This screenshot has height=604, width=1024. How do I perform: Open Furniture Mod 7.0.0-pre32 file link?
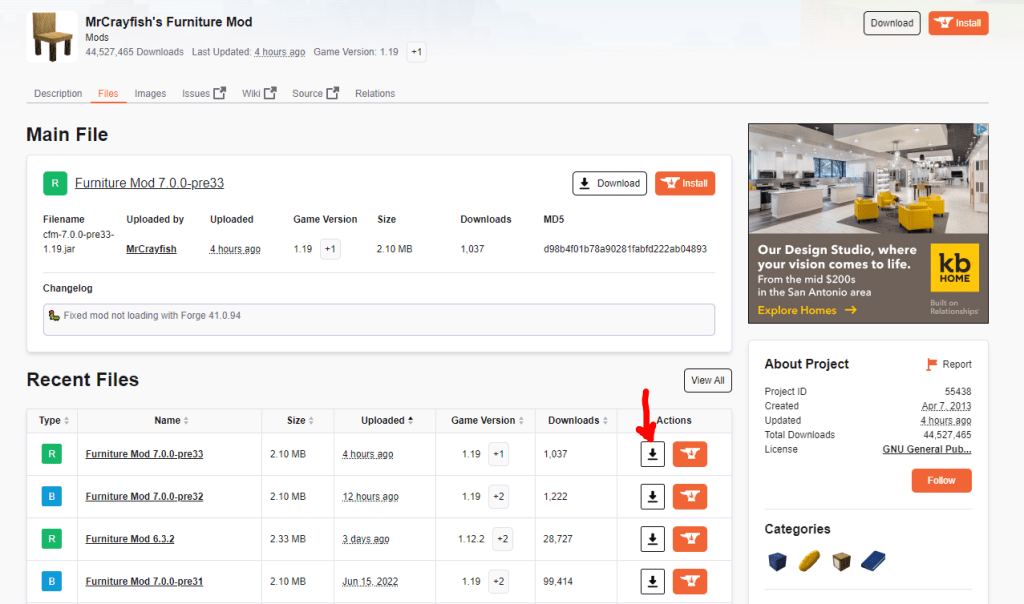click(144, 496)
